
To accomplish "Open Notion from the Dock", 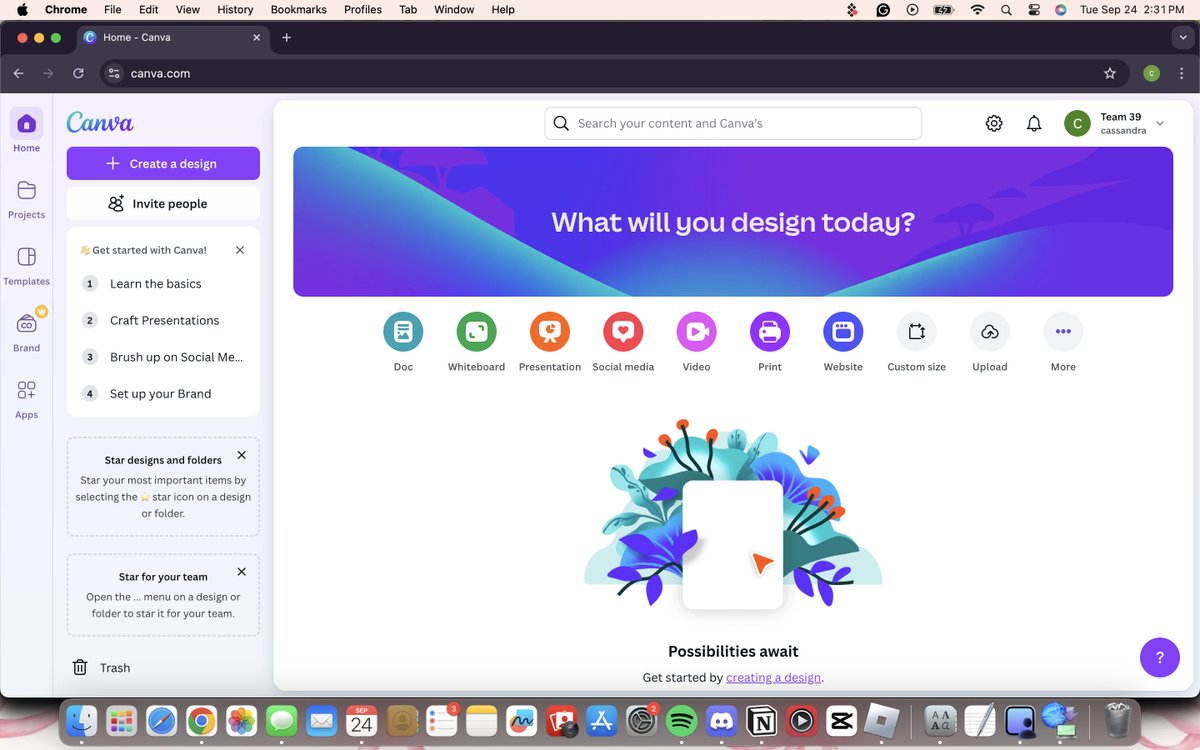I will (x=762, y=720).
